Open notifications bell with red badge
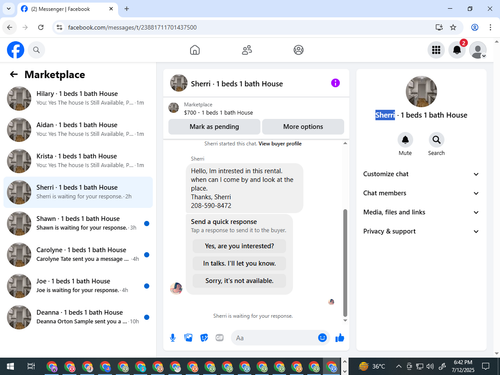500x375 pixels. click(x=457, y=50)
